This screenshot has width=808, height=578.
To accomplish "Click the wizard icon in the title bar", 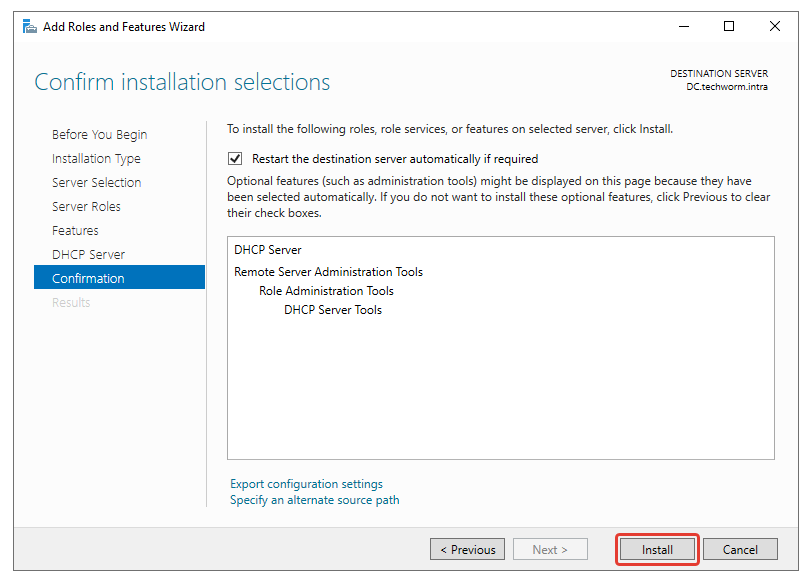I will click(x=30, y=27).
